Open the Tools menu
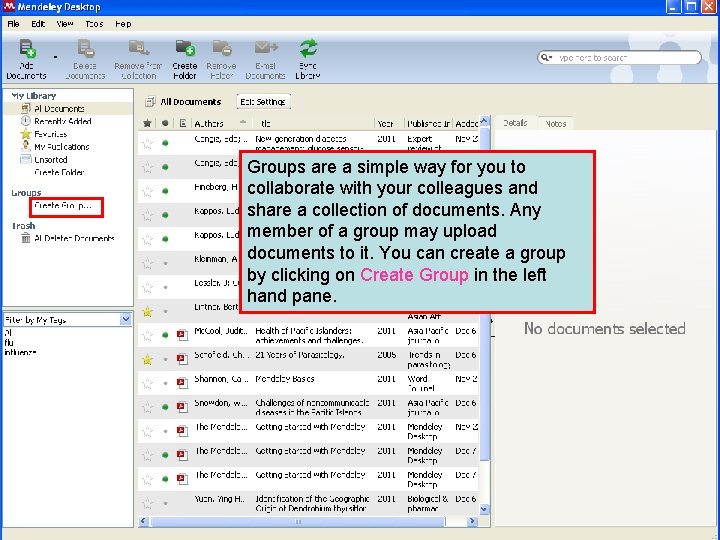This screenshot has width=720, height=540. (94, 24)
